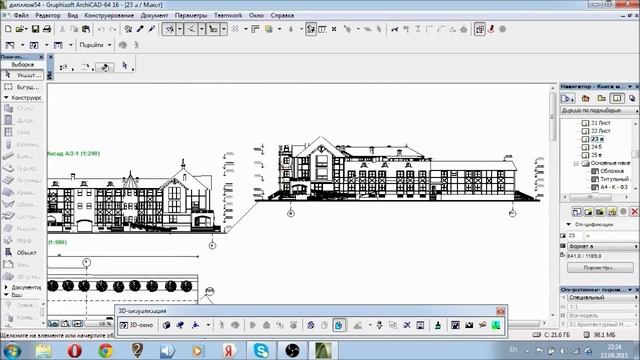Click the 3D cube icon in 3D-визуализация bar
Screen dimensions: 640x360
(166, 325)
